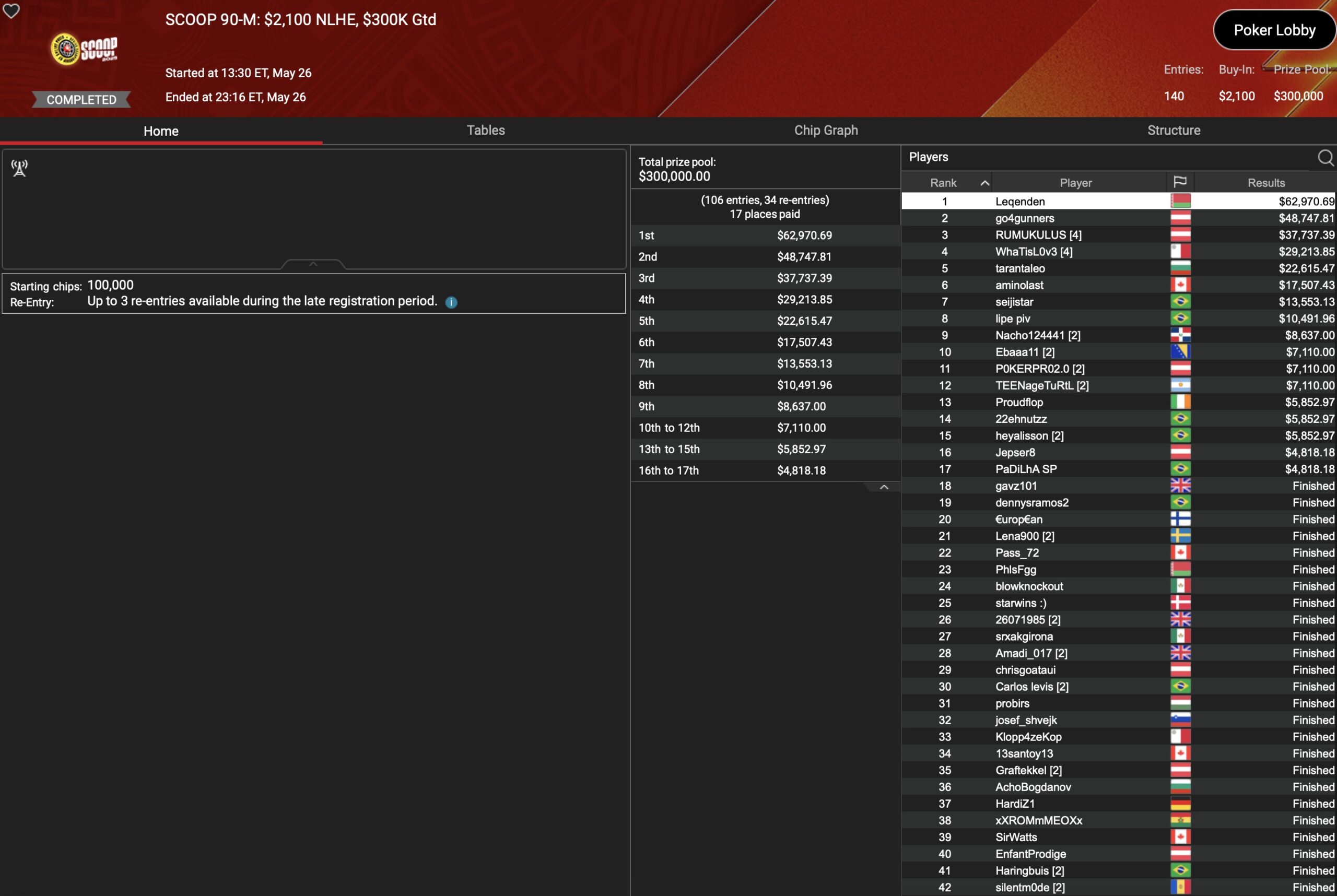Select the Leqenden player row
1337x896 pixels.
pyautogui.click(x=1119, y=201)
